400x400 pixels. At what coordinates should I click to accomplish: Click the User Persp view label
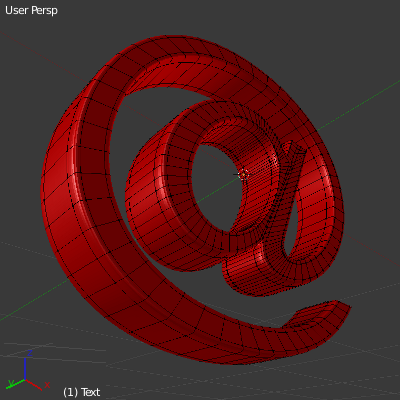pos(31,10)
